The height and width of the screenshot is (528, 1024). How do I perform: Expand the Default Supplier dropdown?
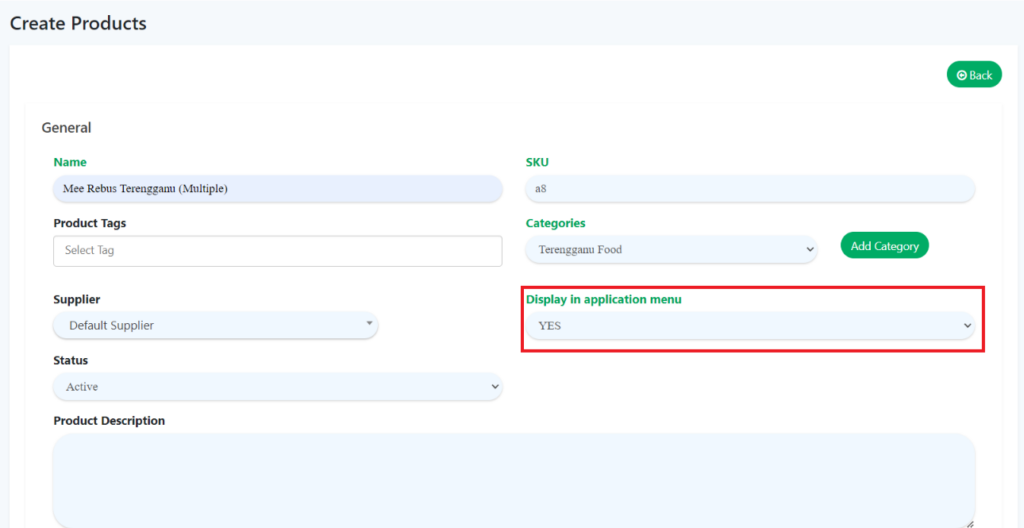(215, 325)
